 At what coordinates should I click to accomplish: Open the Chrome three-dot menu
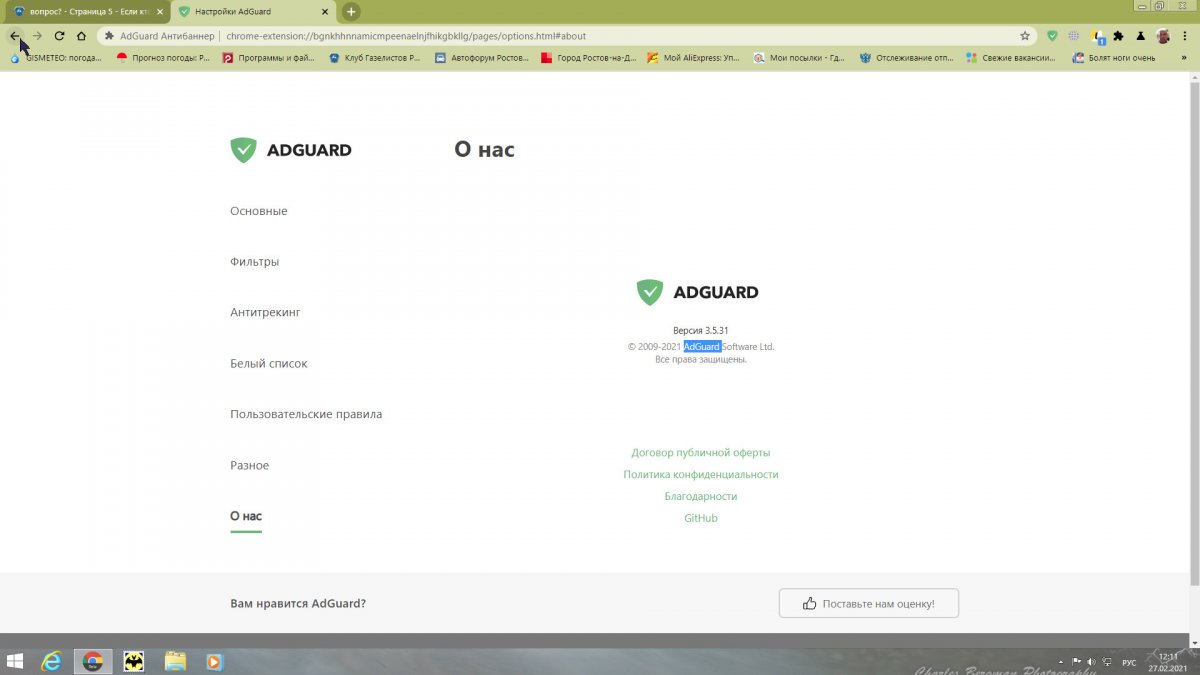point(1186,36)
